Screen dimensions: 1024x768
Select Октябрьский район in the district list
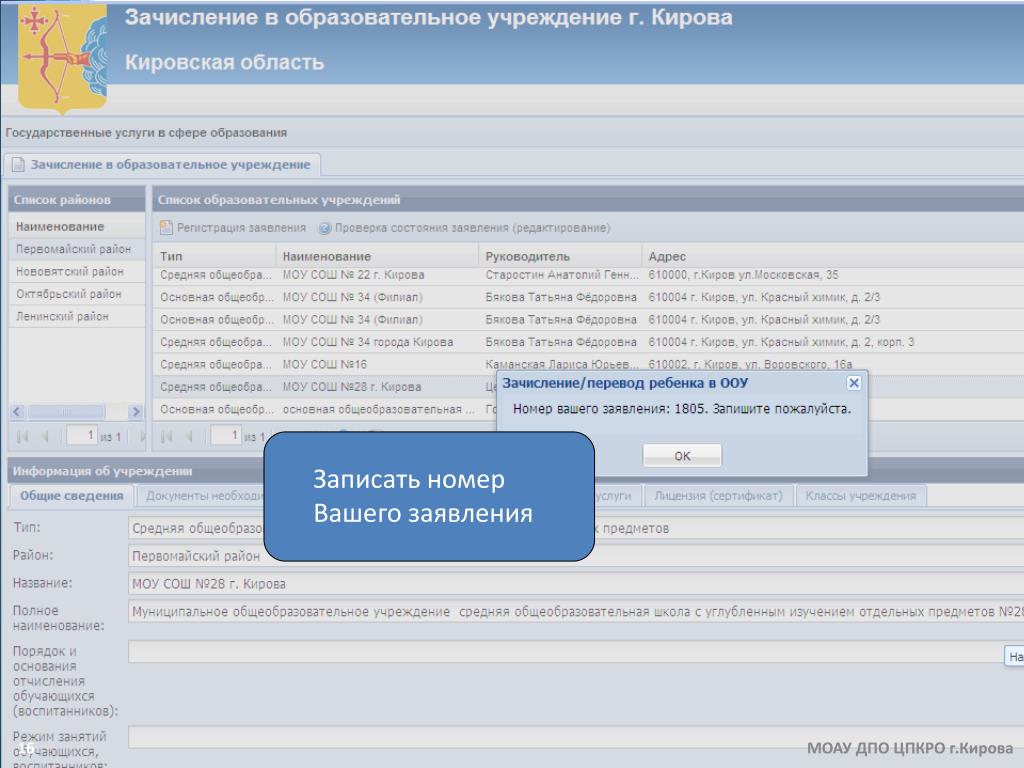76,294
